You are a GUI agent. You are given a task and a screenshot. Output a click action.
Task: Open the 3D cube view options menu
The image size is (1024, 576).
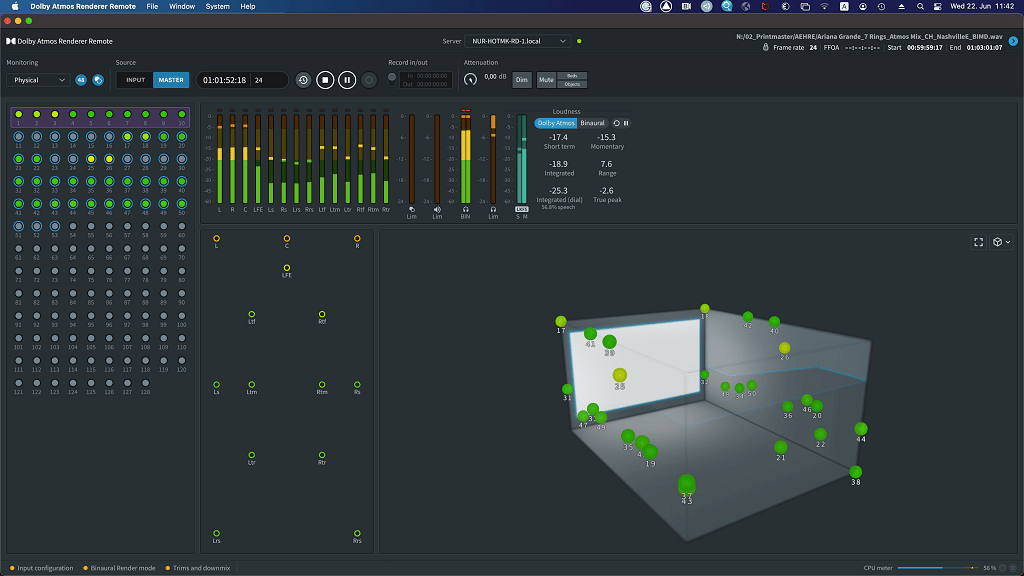coord(1001,242)
